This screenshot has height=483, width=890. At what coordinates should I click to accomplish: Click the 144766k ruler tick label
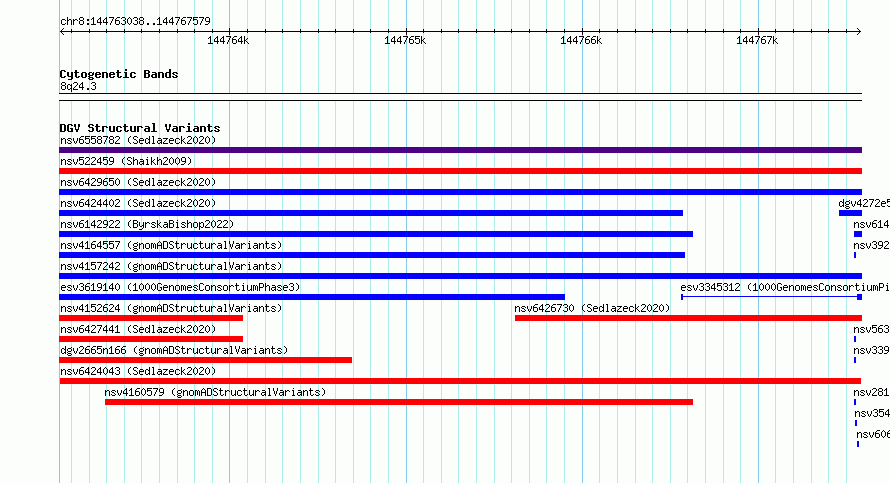[581, 40]
